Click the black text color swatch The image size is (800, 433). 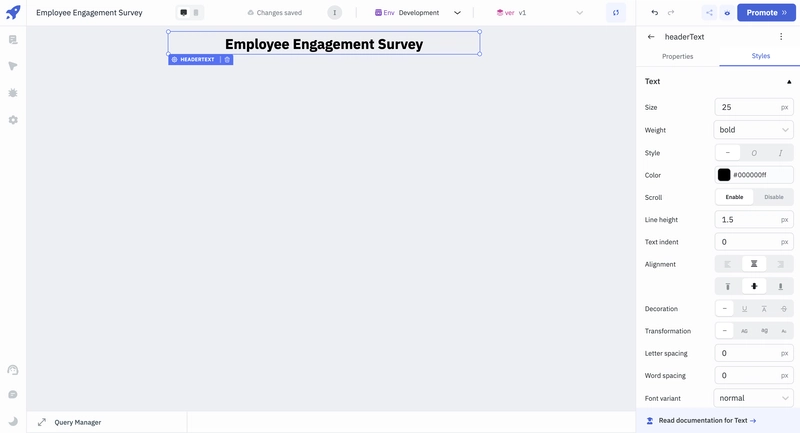[724, 175]
